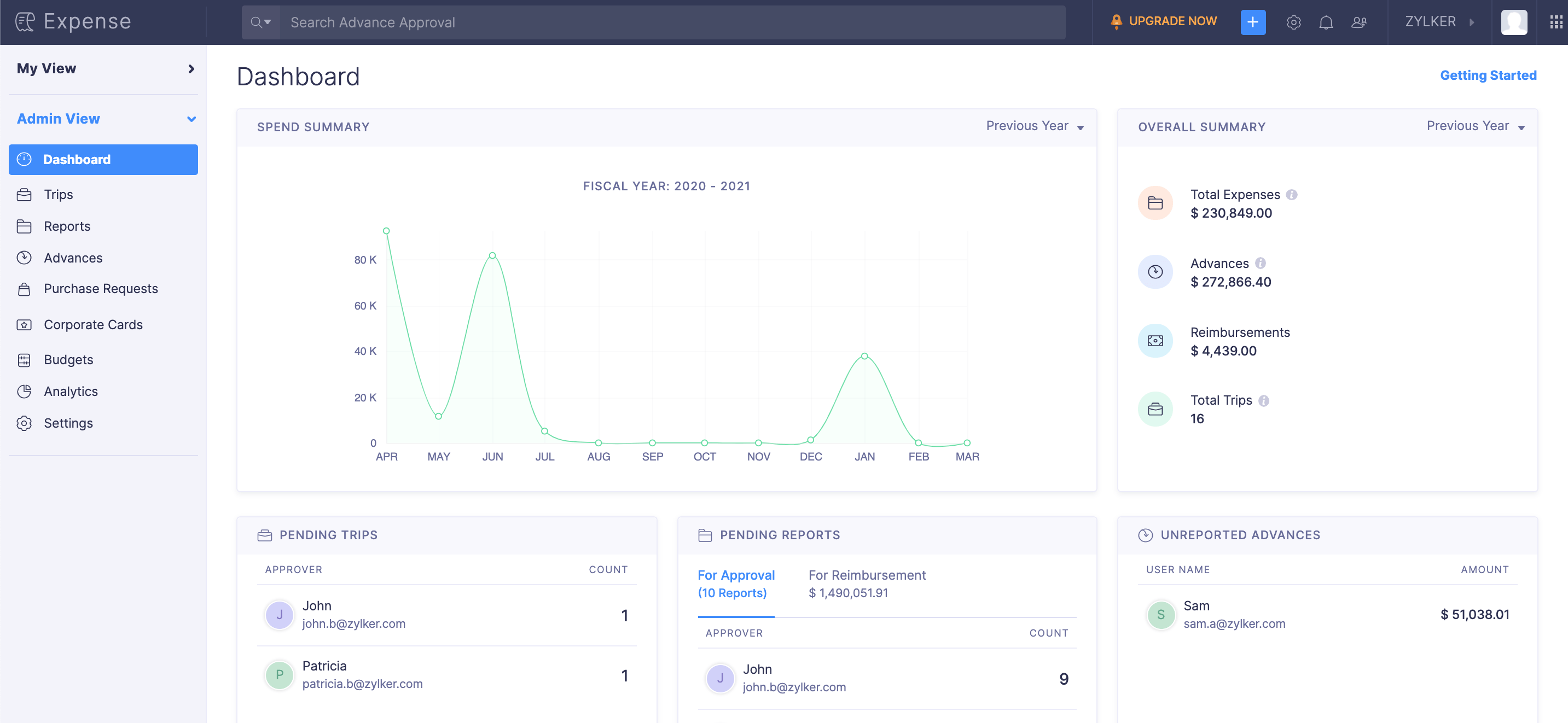This screenshot has width=1568, height=723.
Task: Open the settings gear in top bar
Action: [x=1293, y=22]
